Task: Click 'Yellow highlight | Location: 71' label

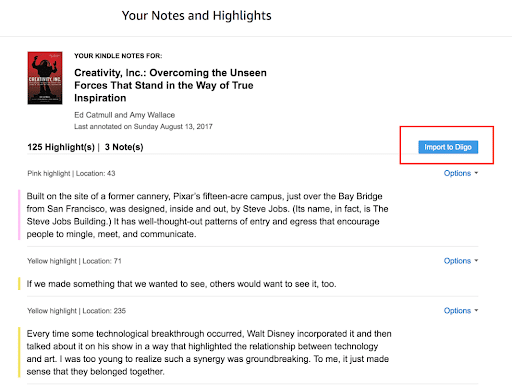Action: pos(74,261)
